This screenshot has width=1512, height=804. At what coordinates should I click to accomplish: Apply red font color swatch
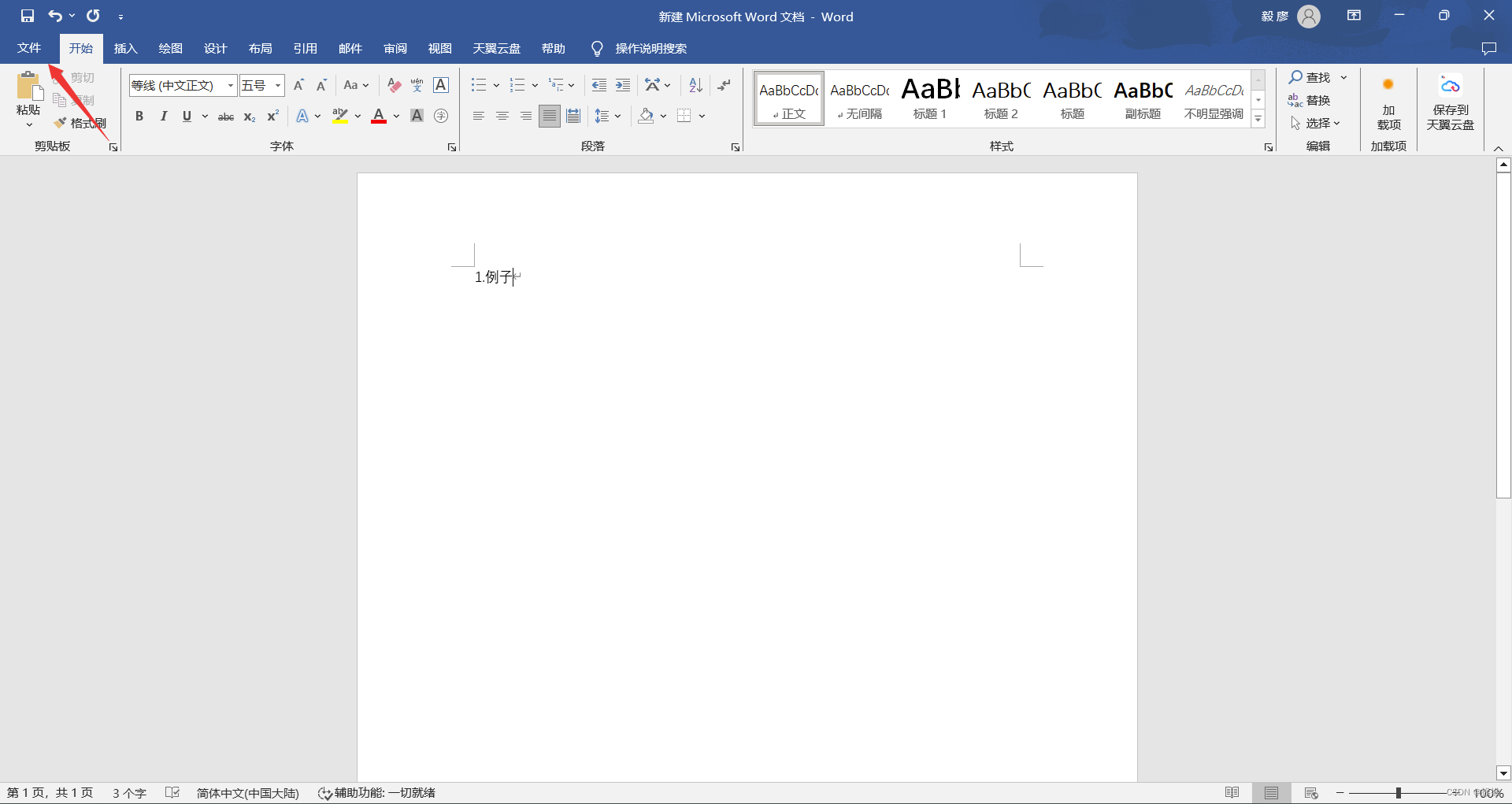click(379, 117)
